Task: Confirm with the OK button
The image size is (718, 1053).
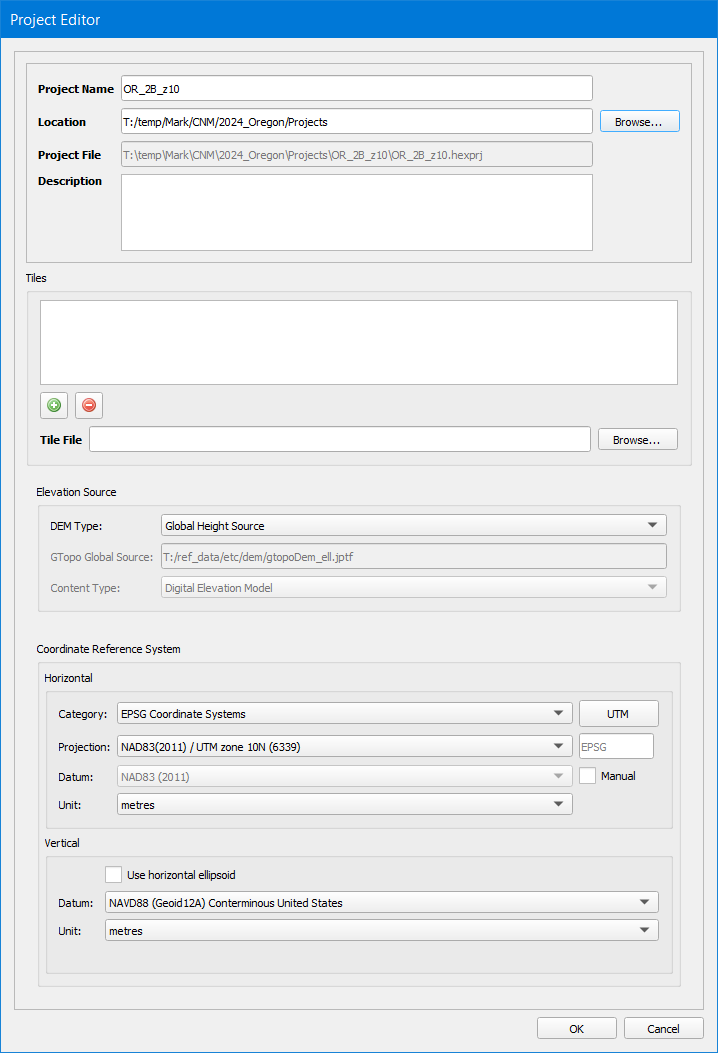Action: tap(576, 1028)
